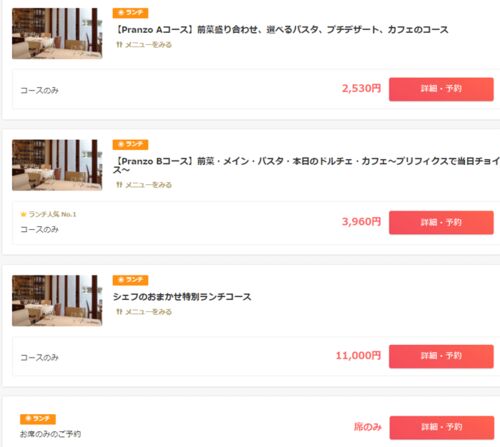The image size is (500, 447).
Task: Click the orange ランチ tag above Pranzo B course
Action: (130, 144)
